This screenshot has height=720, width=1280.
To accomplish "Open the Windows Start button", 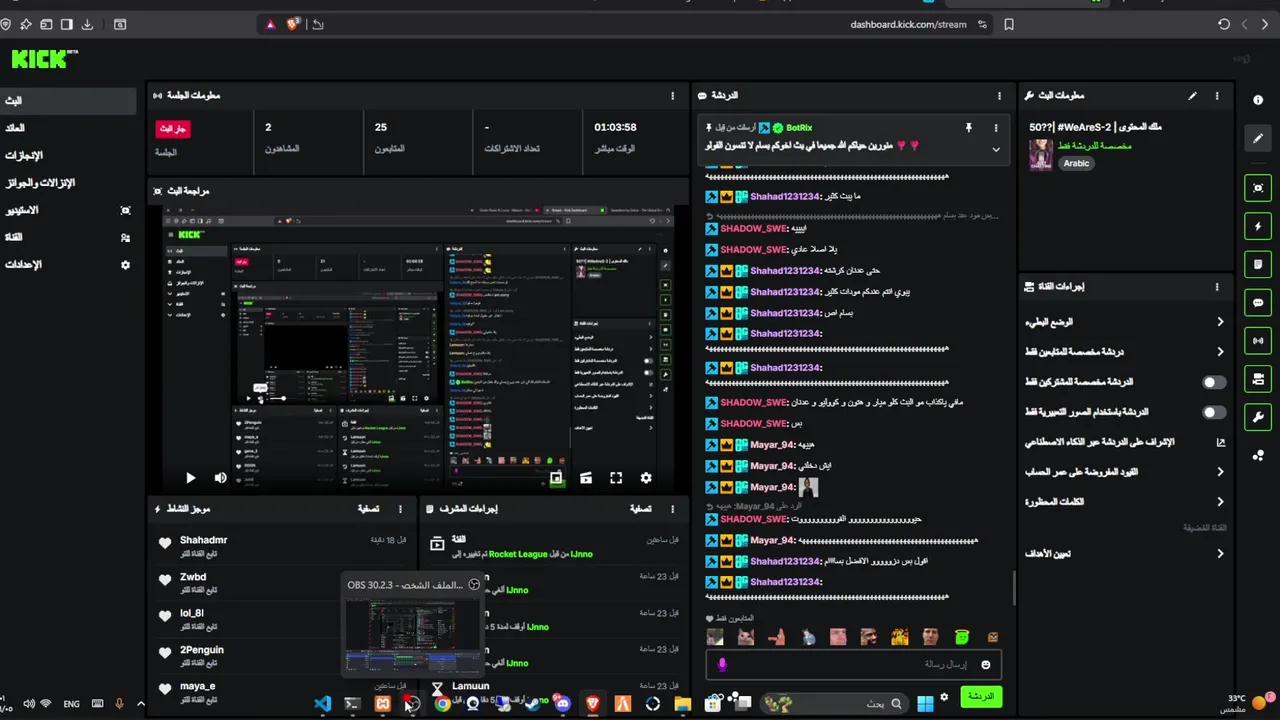I will coord(925,704).
